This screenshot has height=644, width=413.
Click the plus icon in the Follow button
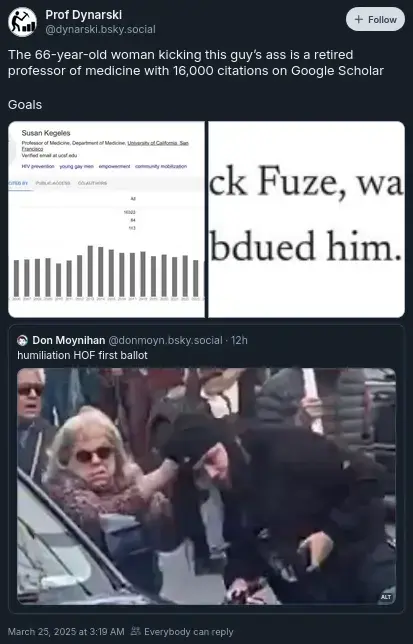(x=358, y=19)
